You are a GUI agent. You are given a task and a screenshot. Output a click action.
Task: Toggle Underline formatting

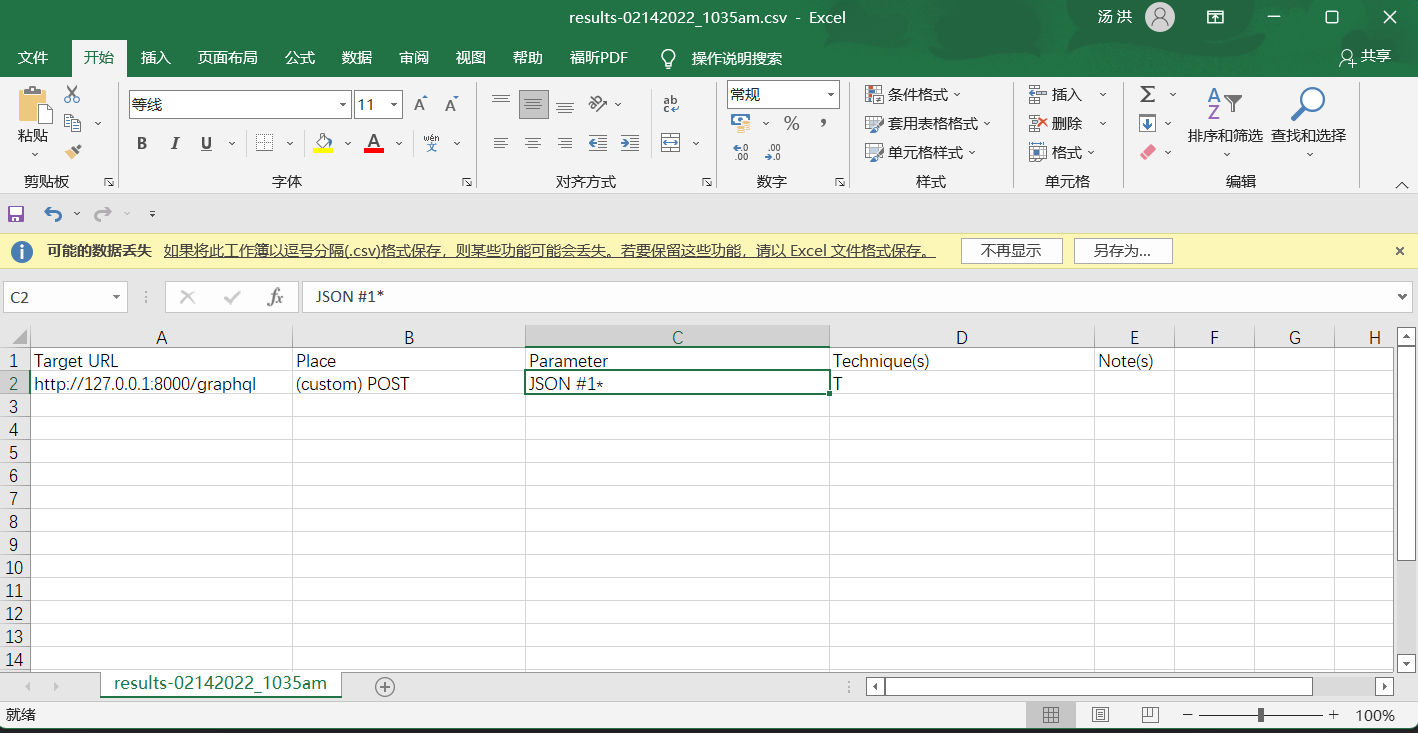coord(206,144)
